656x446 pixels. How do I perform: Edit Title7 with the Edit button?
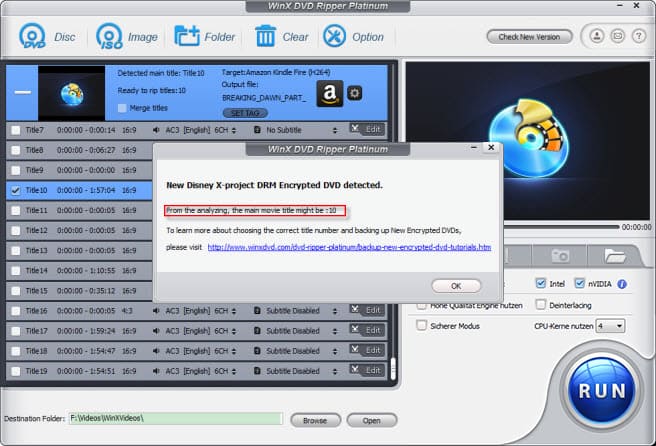367,129
